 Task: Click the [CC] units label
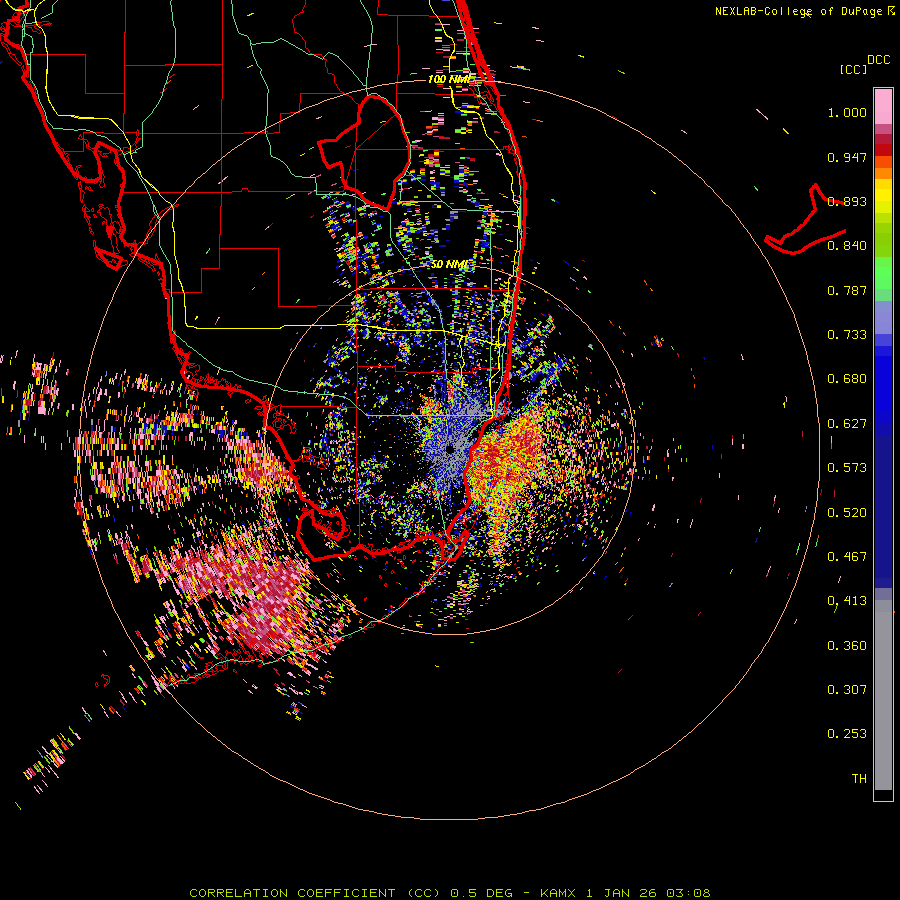tap(853, 69)
